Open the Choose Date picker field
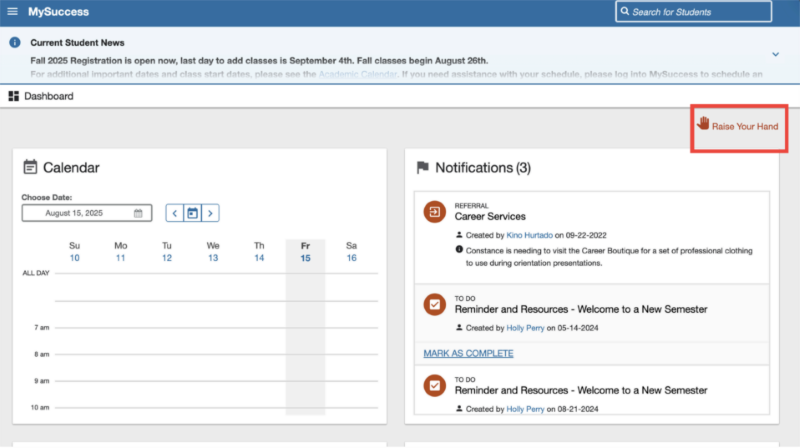800x448 pixels. (x=87, y=213)
